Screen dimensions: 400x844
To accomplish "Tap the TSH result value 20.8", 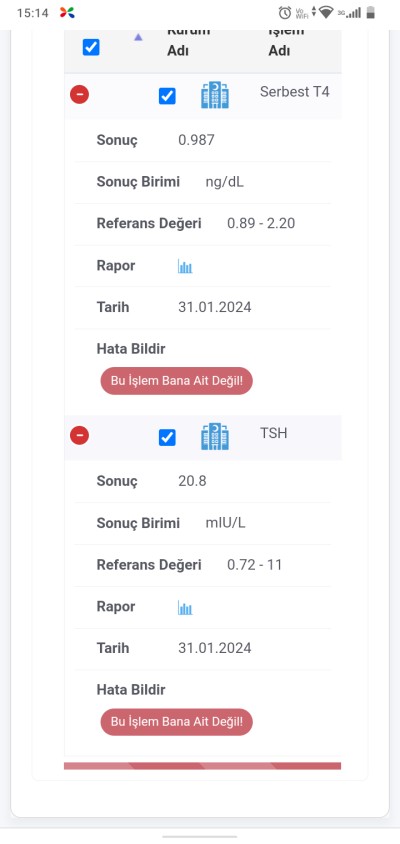I will click(192, 481).
